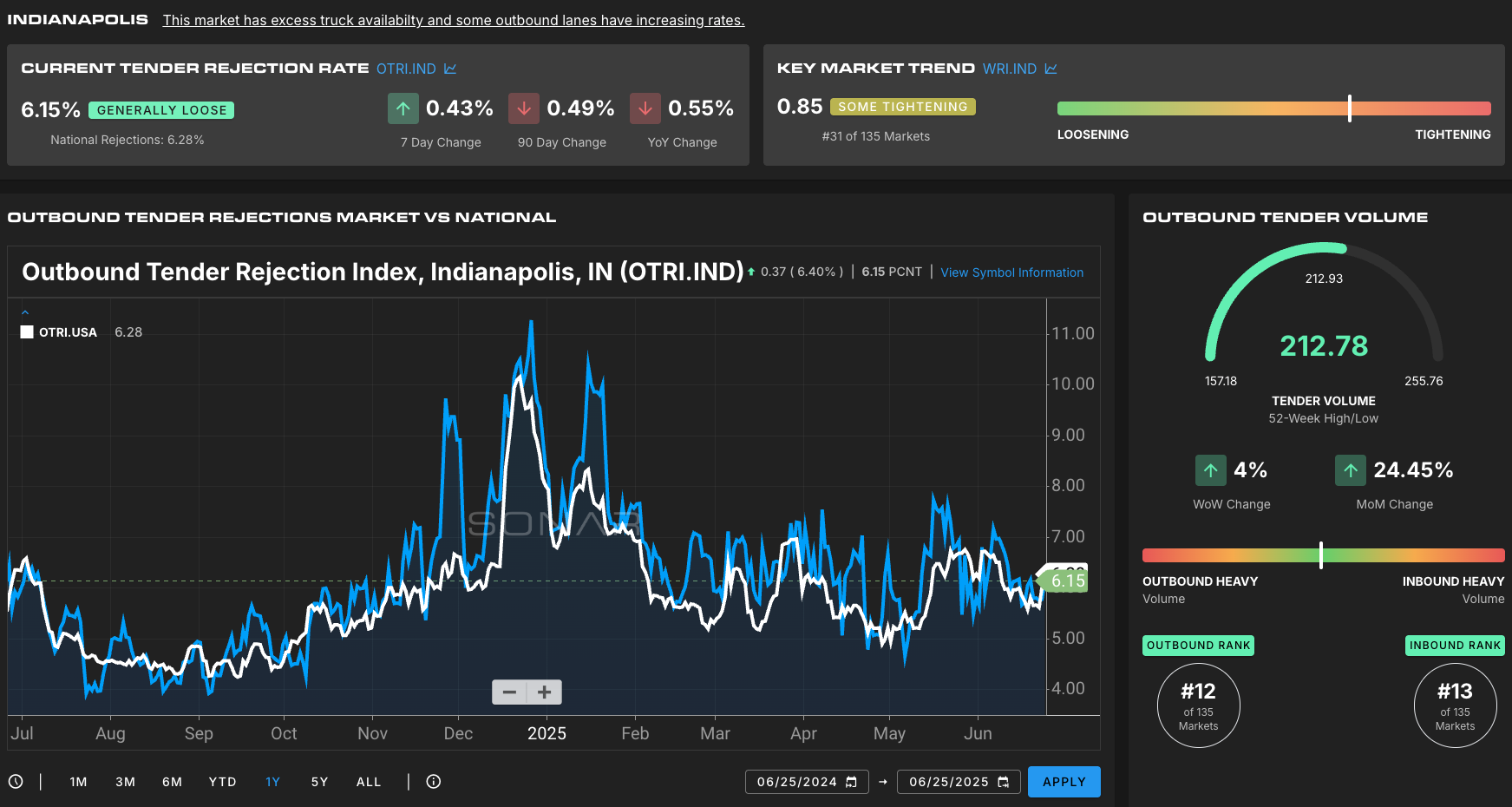Toggle the OTRI.USA legend checkbox
Image resolution: width=1512 pixels, height=807 pixels.
click(x=27, y=332)
